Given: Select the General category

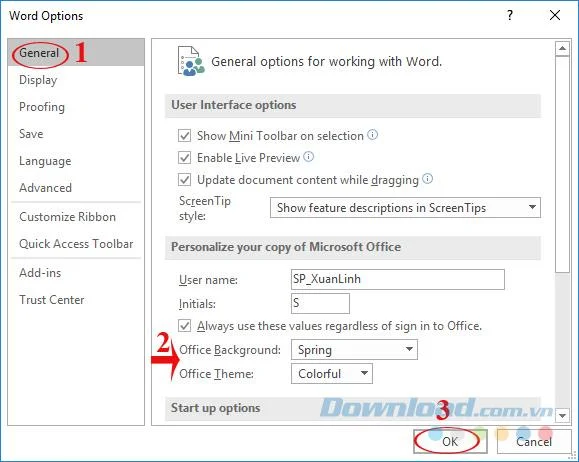Looking at the screenshot, I should (76, 53).
